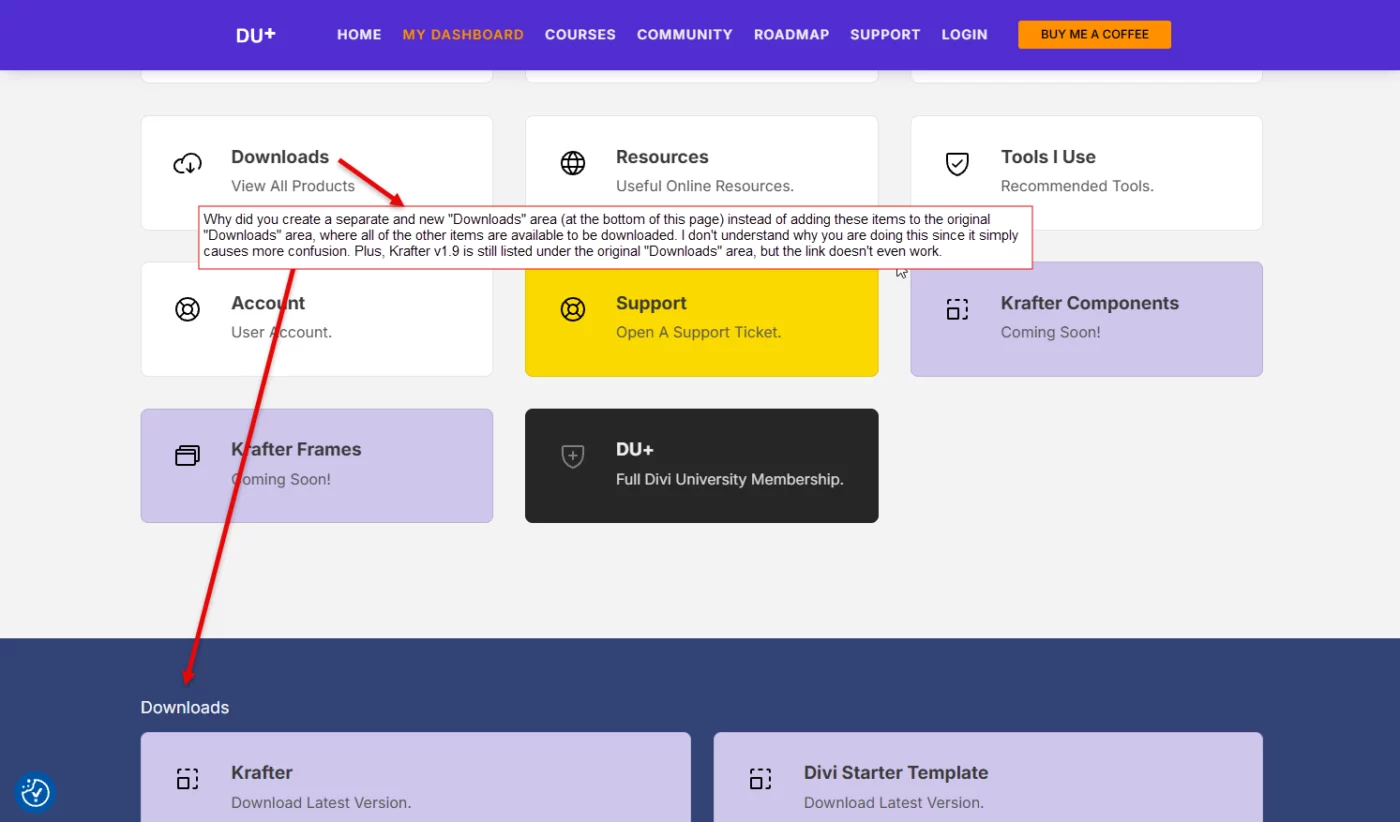Open the Krafter Components card title
Image resolution: width=1400 pixels, height=822 pixels.
(x=1090, y=303)
